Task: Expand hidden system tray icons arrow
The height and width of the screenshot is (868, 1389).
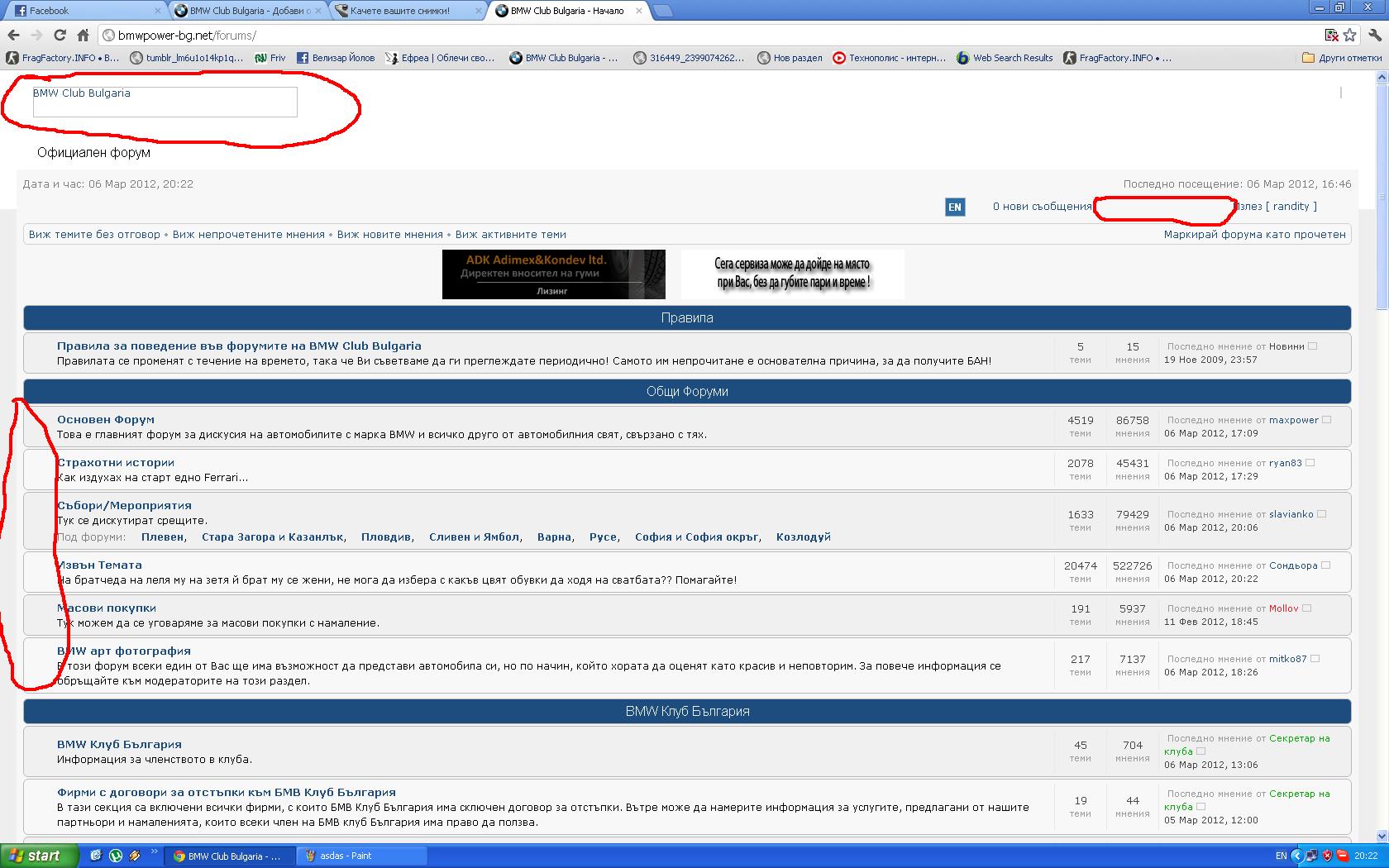Action: click(x=1297, y=856)
